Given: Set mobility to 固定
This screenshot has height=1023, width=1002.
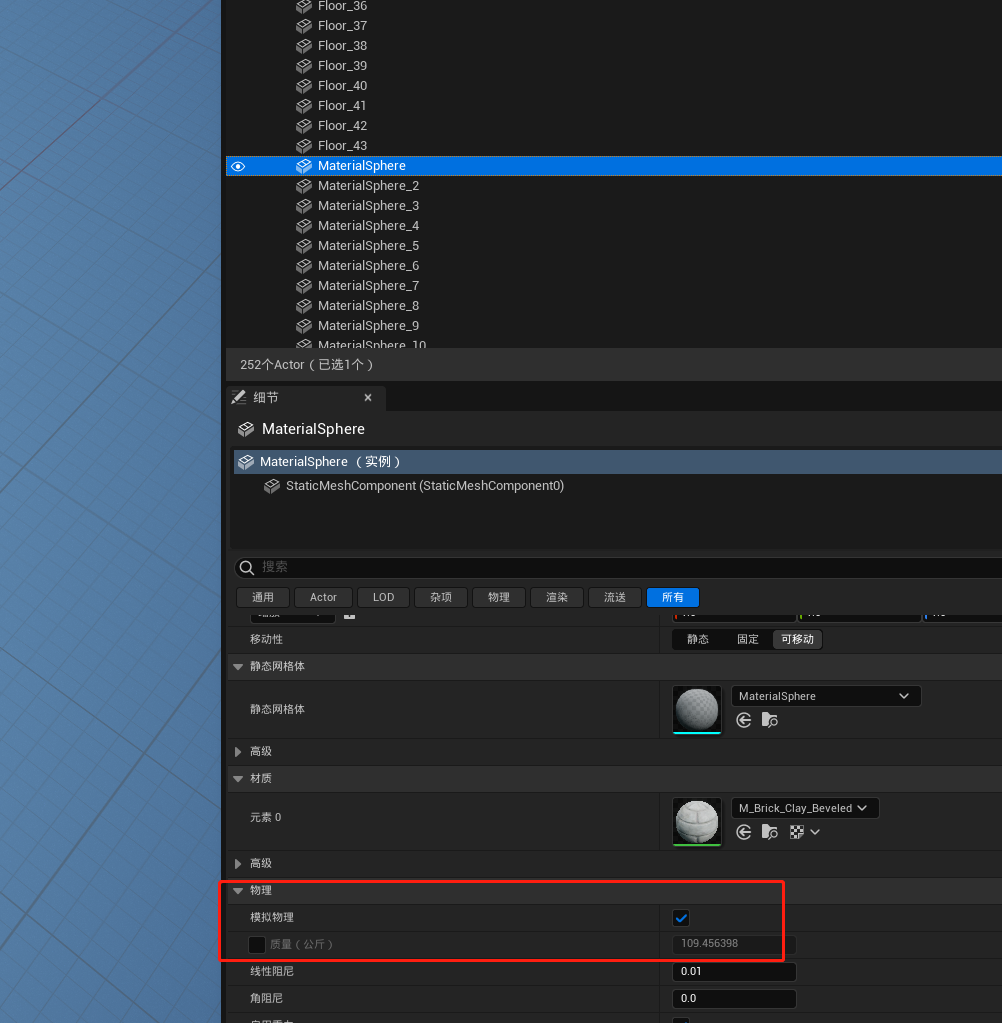Looking at the screenshot, I should click(x=748, y=639).
